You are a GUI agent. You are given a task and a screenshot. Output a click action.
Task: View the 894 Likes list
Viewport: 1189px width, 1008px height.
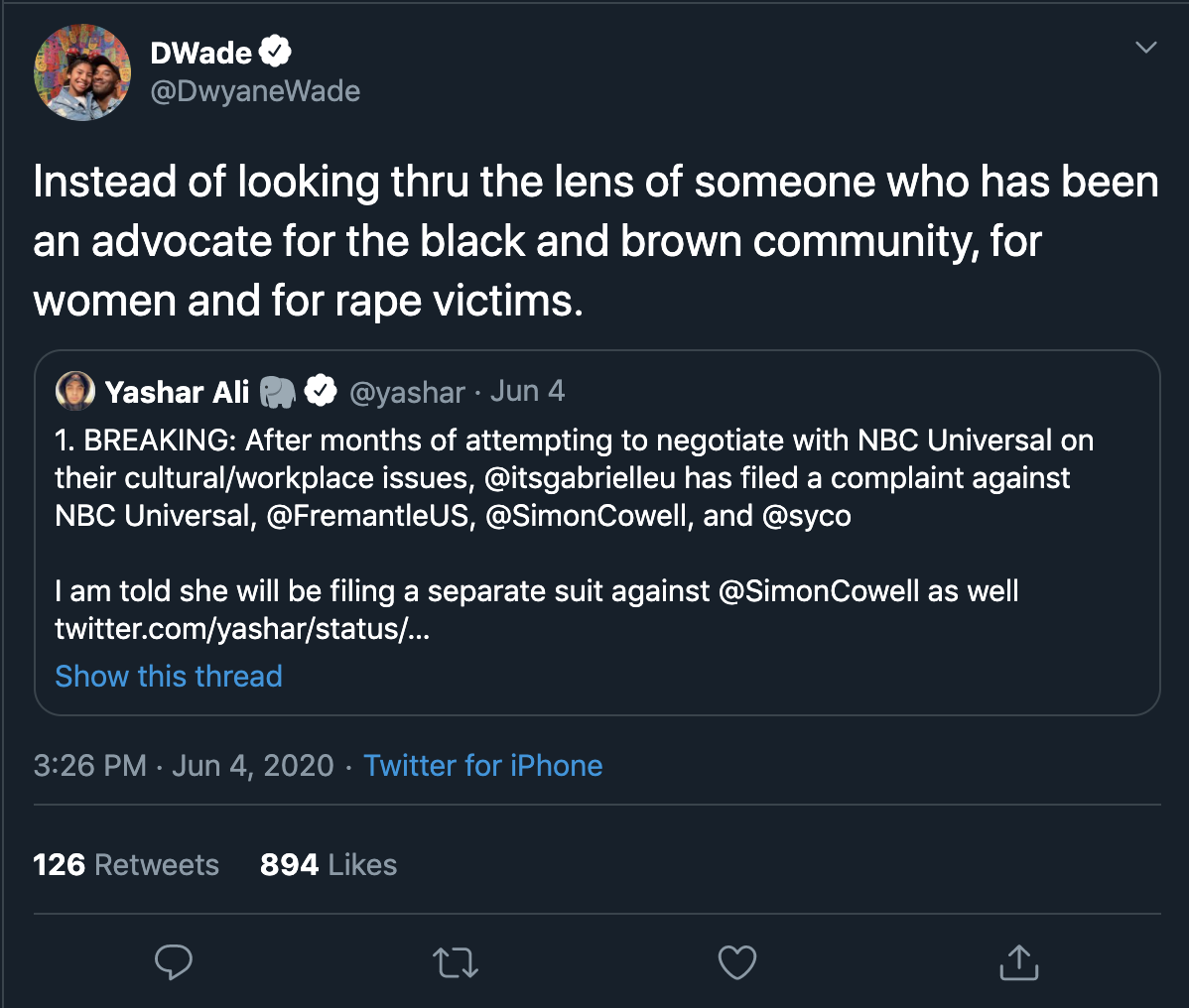point(329,864)
